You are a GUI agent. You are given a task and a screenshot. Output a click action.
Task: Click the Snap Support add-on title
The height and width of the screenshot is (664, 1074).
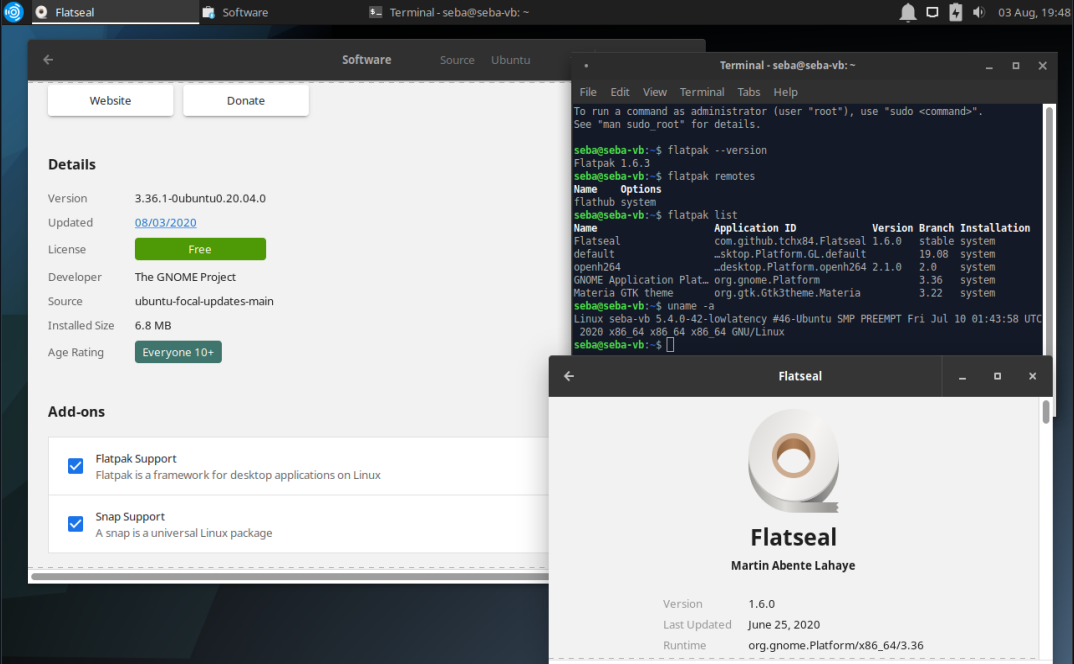(x=130, y=517)
